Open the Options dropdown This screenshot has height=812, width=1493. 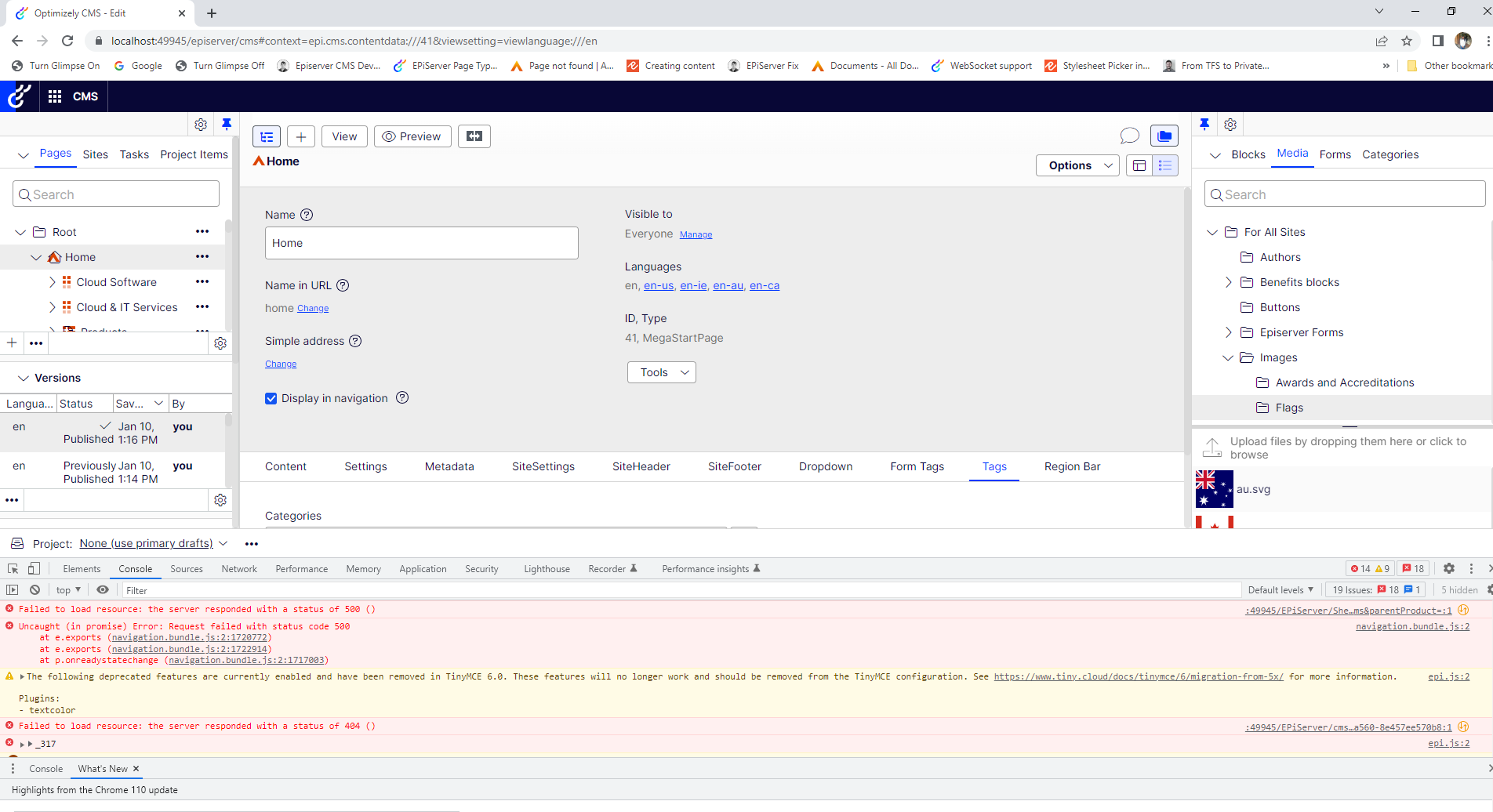pos(1077,165)
